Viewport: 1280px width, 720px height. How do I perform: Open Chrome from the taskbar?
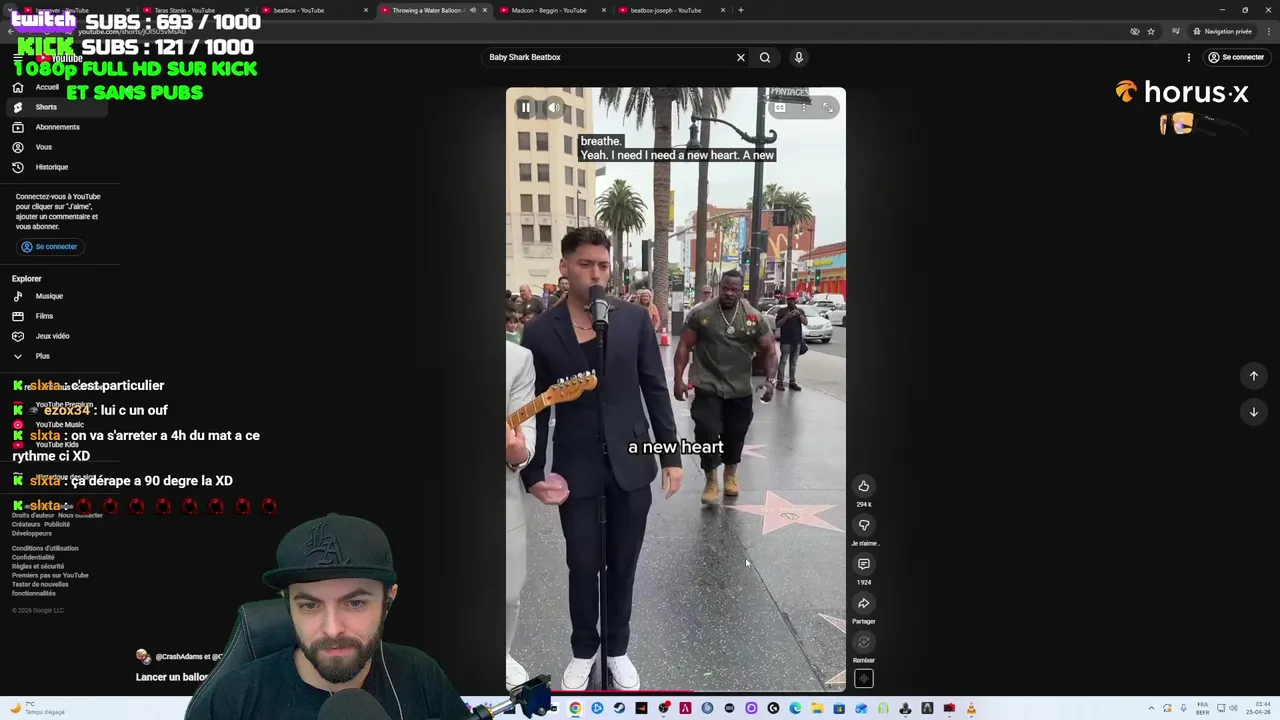tap(575, 709)
